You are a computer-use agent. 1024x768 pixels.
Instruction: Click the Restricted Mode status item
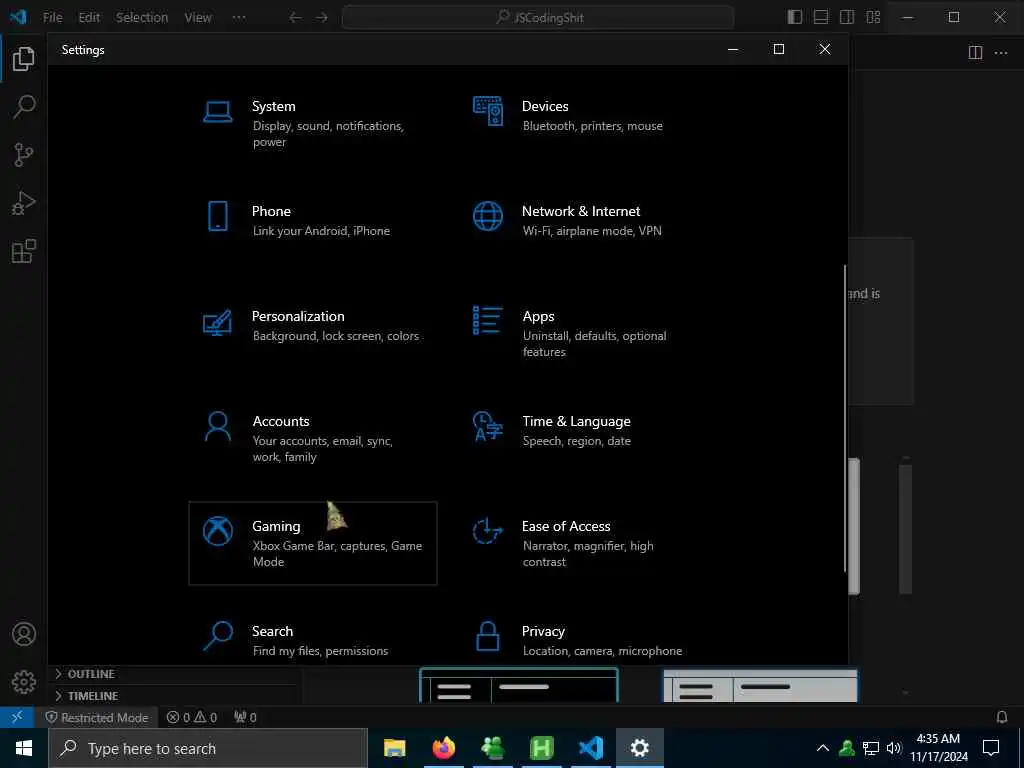pos(97,717)
